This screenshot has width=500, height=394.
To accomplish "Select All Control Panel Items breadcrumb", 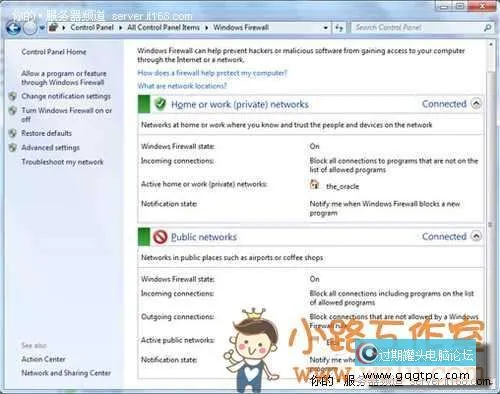I will 163,27.
